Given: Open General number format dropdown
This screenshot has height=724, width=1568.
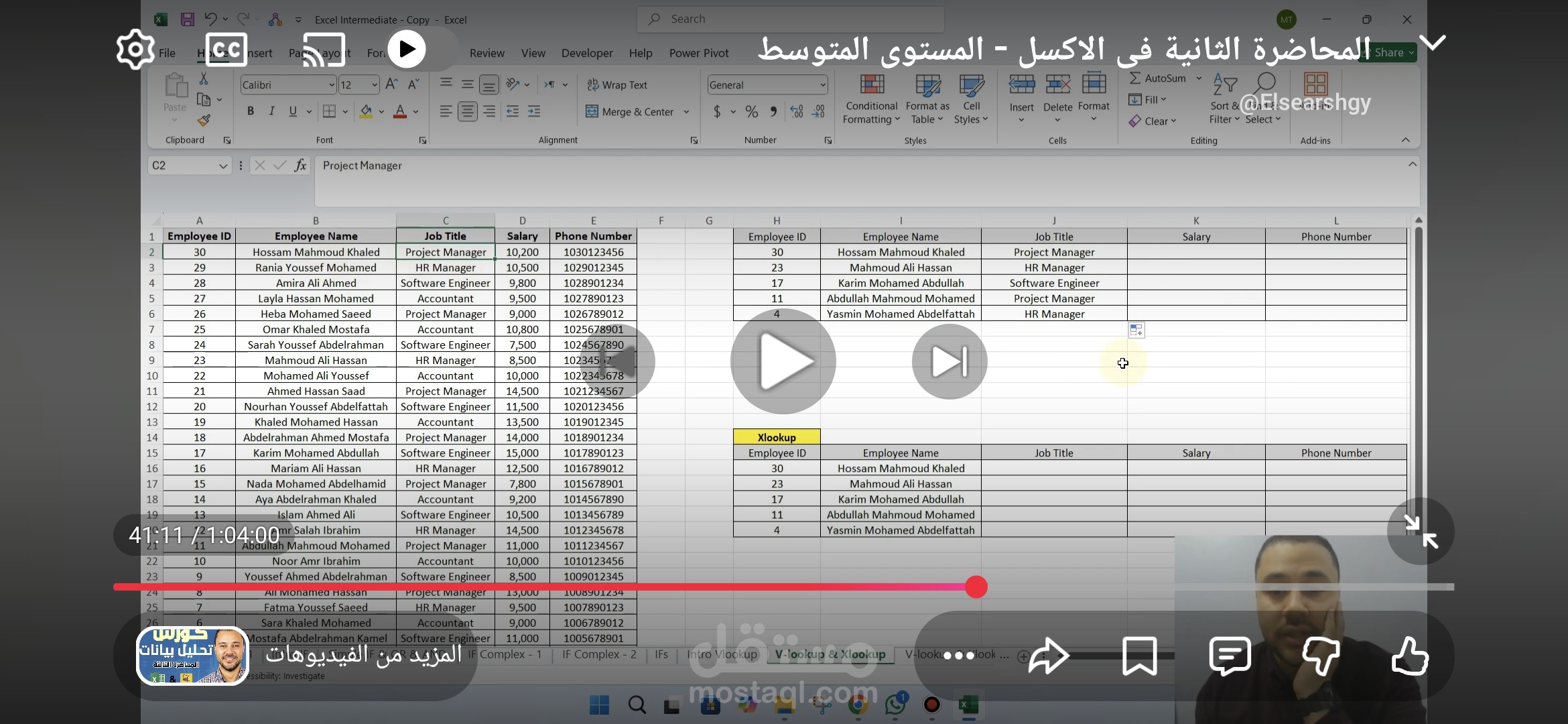Looking at the screenshot, I should [x=823, y=85].
